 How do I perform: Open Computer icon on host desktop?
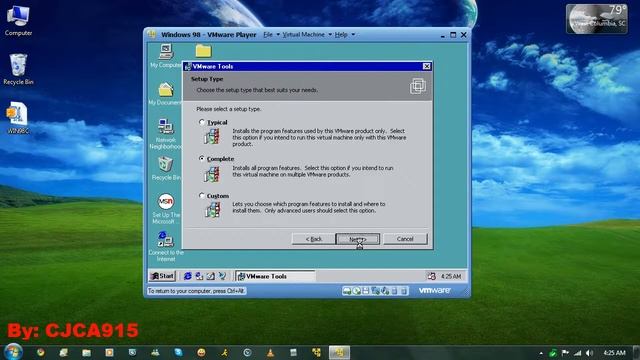18,21
